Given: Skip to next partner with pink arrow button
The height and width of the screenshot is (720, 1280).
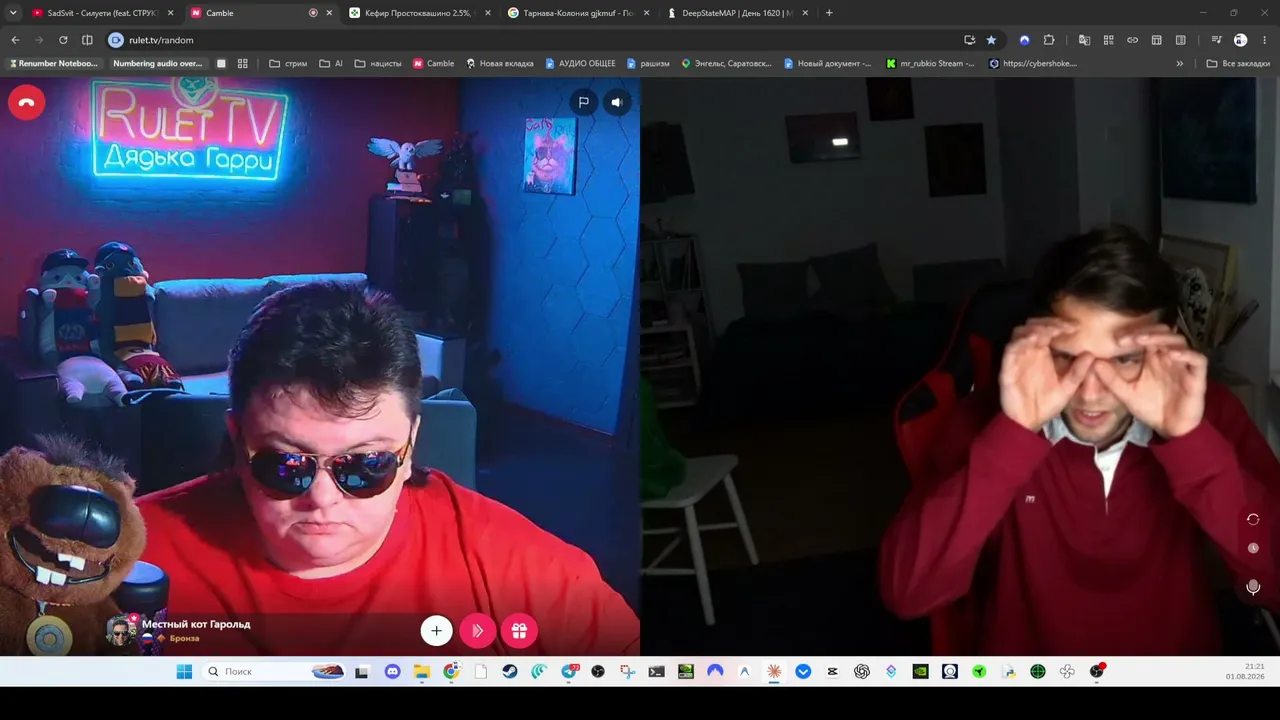Looking at the screenshot, I should (478, 631).
